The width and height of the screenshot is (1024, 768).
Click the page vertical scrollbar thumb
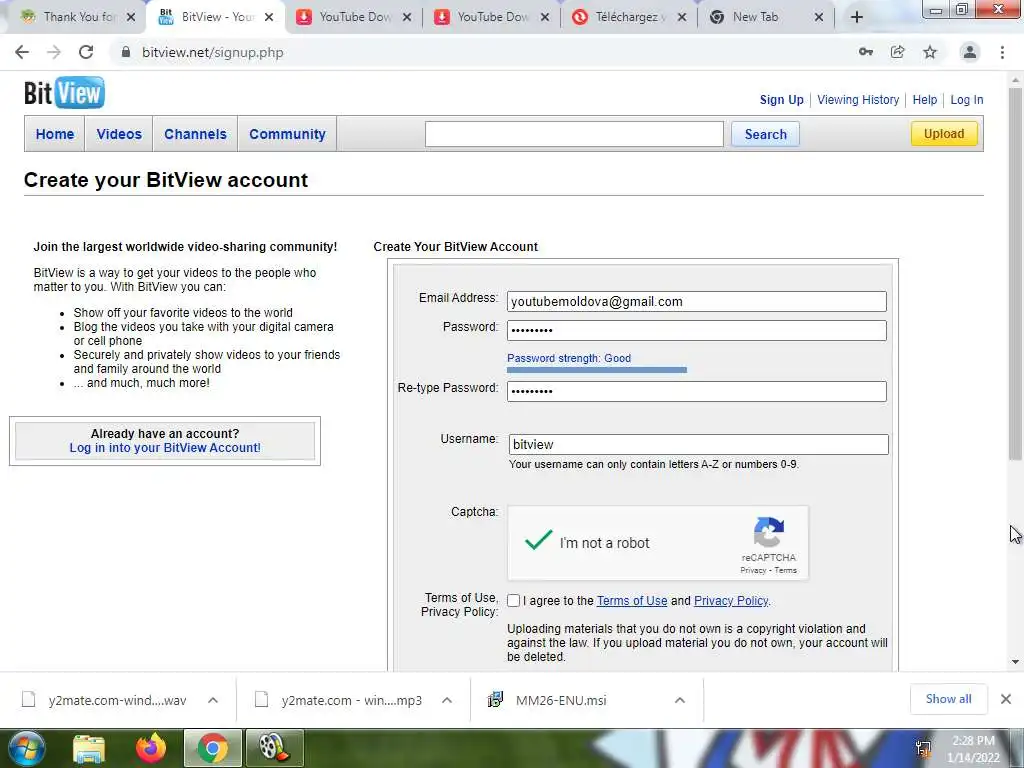pyautogui.click(x=1016, y=273)
